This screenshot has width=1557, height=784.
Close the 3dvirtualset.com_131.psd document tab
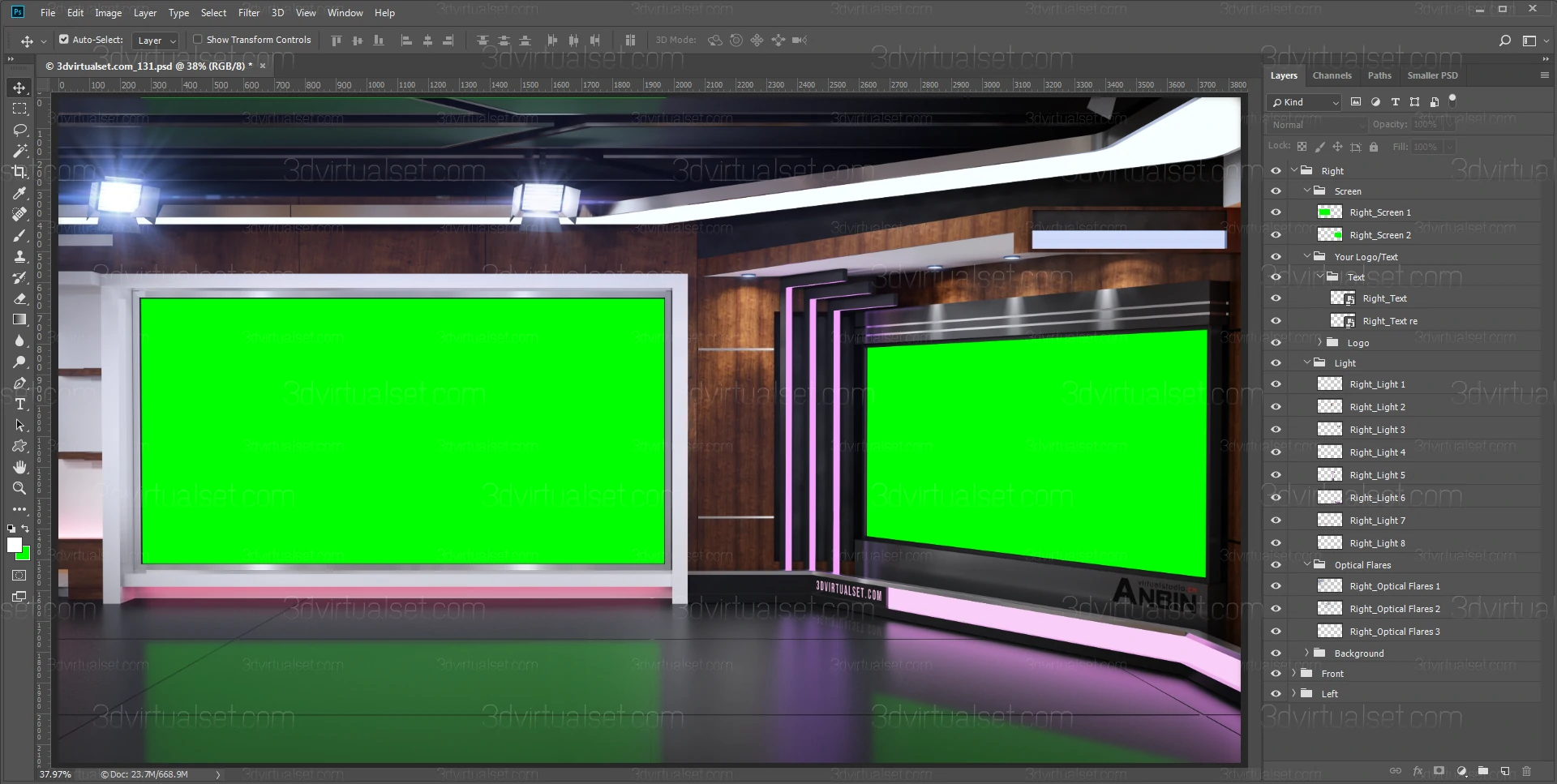pyautogui.click(x=262, y=66)
